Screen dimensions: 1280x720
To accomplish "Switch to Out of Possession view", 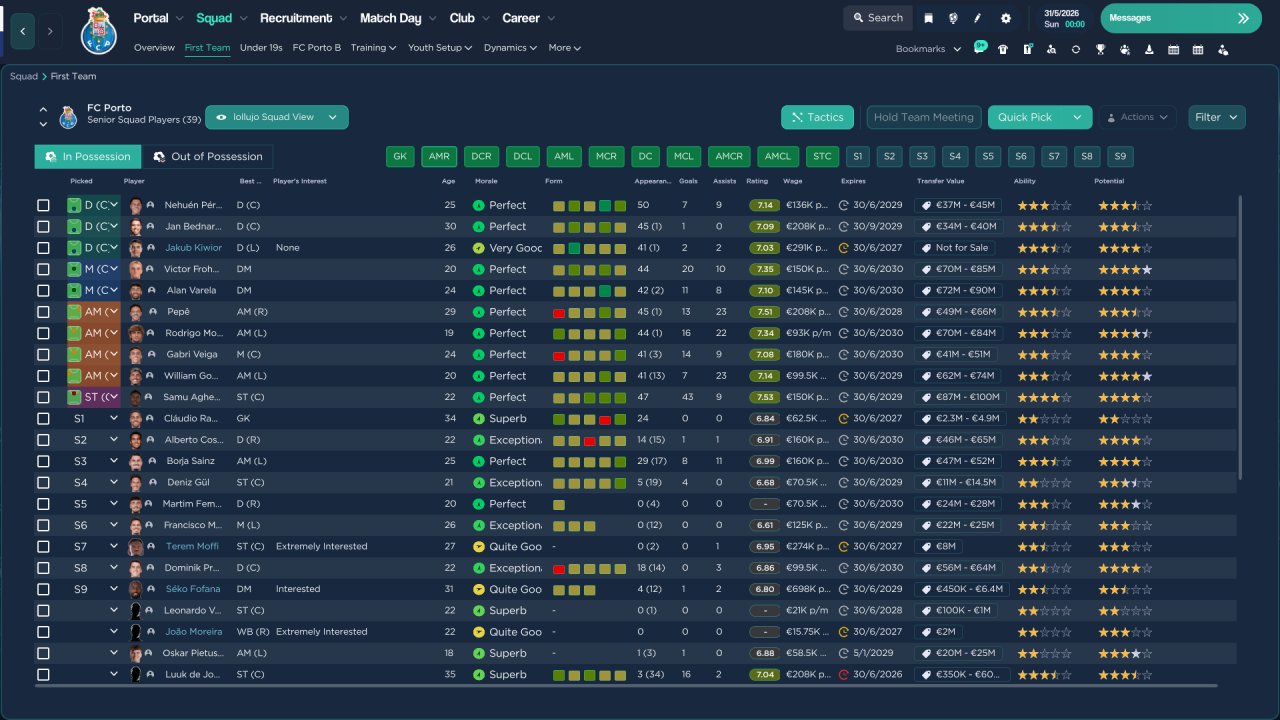I will click(208, 157).
